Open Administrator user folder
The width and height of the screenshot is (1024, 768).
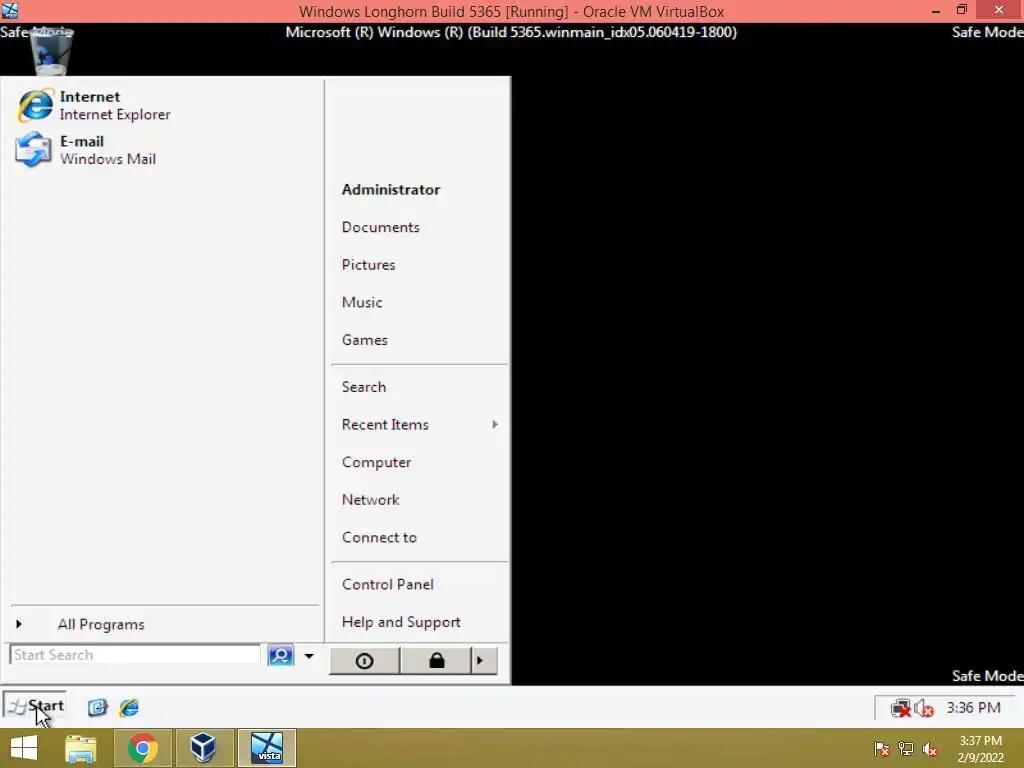391,189
